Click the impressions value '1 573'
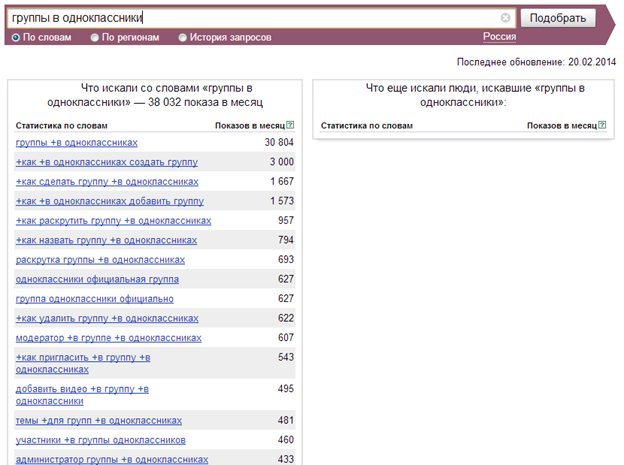The height and width of the screenshot is (465, 624). point(282,201)
